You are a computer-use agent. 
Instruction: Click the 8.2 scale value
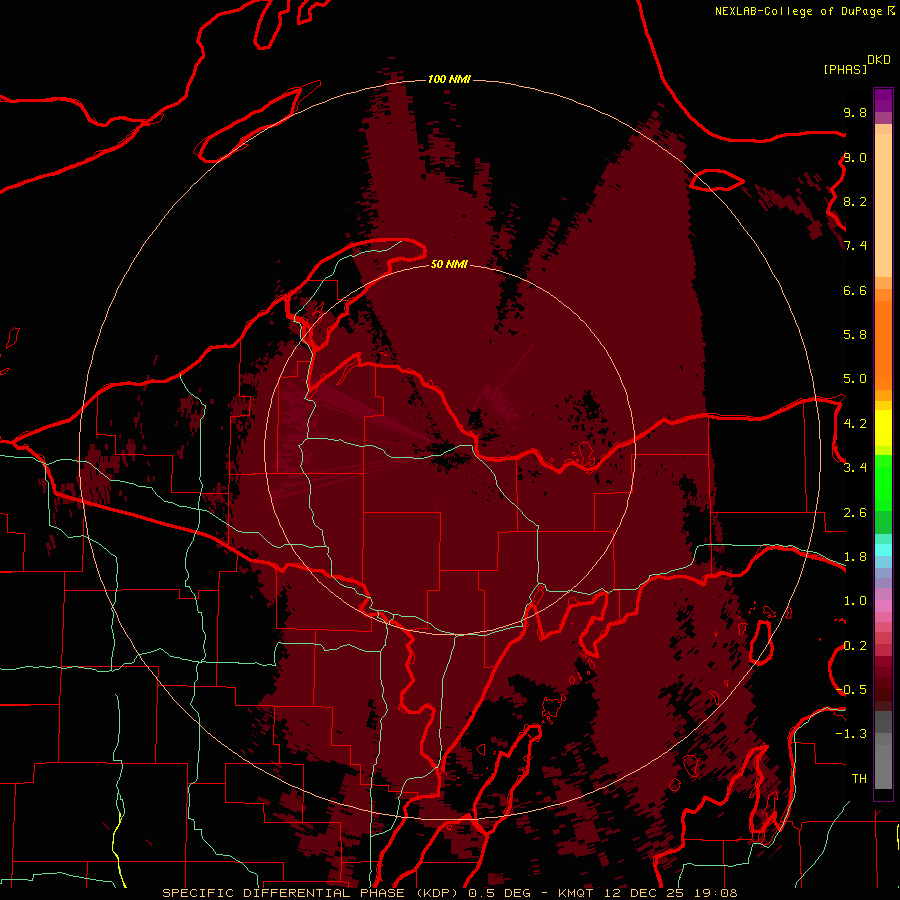855,202
